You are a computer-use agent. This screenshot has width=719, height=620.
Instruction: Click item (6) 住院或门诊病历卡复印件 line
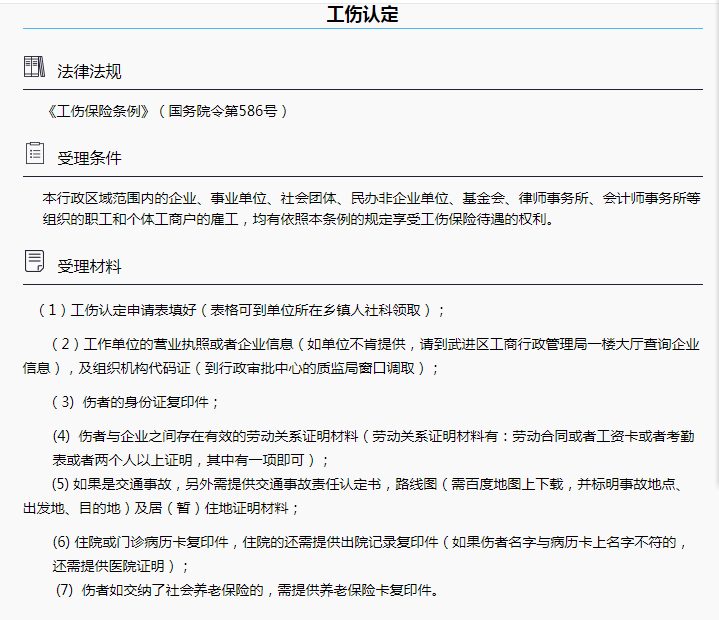click(x=370, y=542)
